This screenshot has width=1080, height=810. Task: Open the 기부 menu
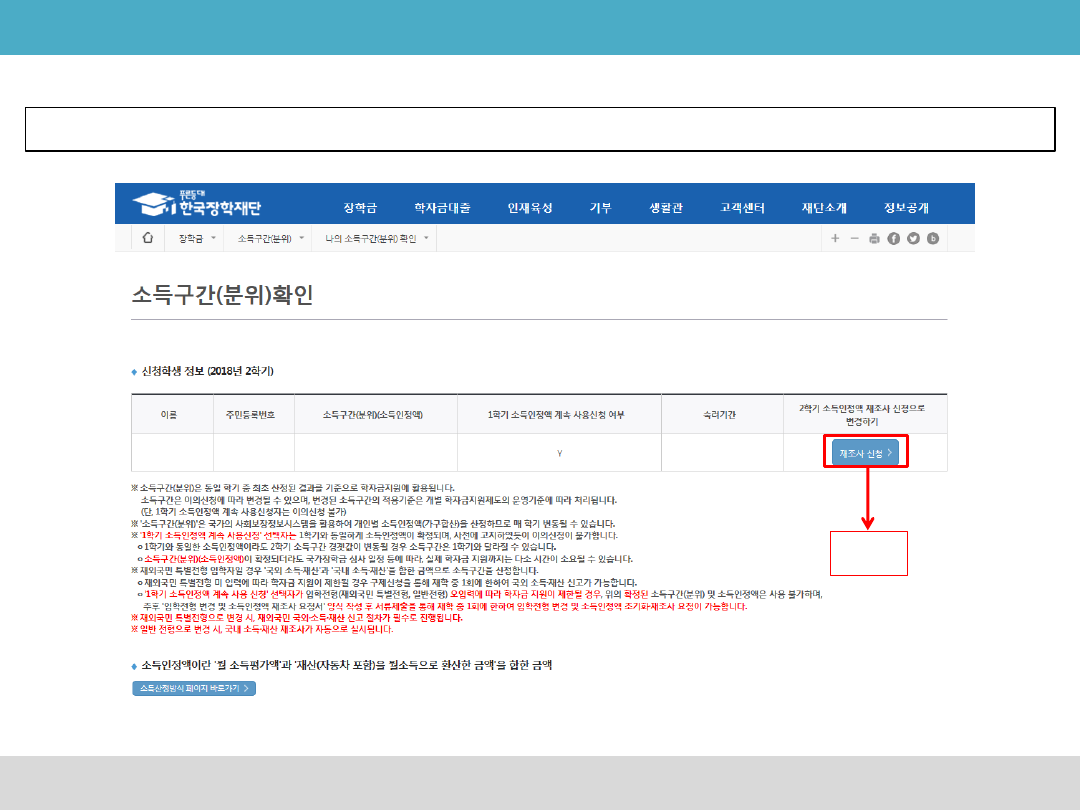[x=600, y=207]
